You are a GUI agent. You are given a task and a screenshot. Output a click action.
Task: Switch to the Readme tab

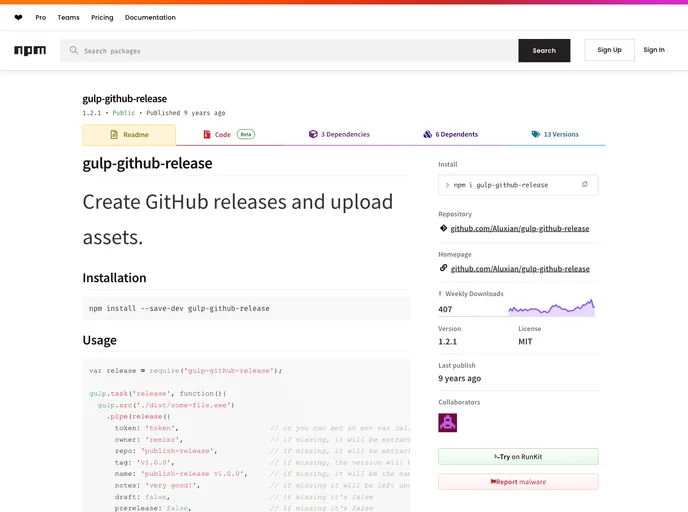(x=129, y=135)
